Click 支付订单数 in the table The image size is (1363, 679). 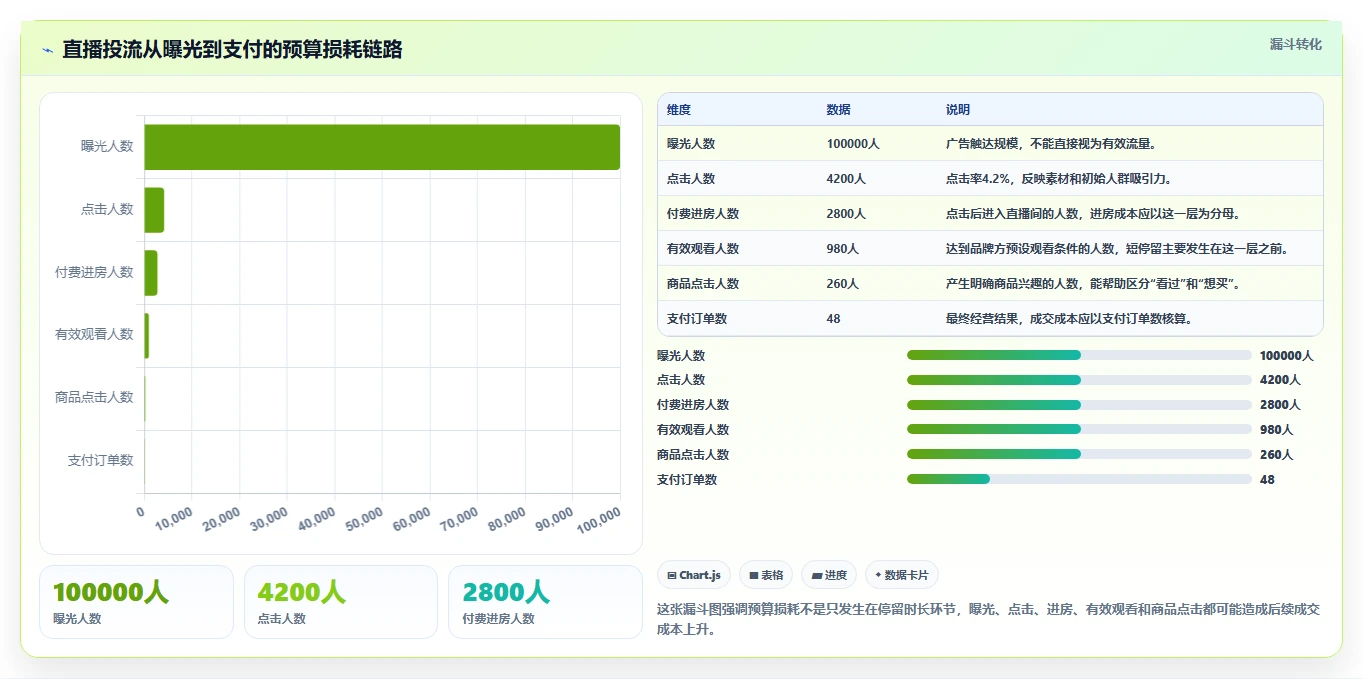click(x=697, y=319)
